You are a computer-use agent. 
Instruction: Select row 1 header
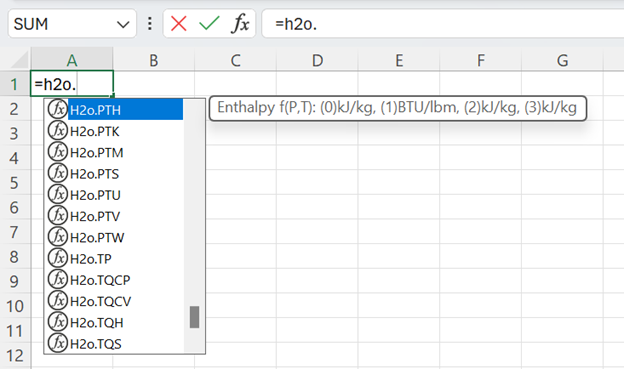15,84
